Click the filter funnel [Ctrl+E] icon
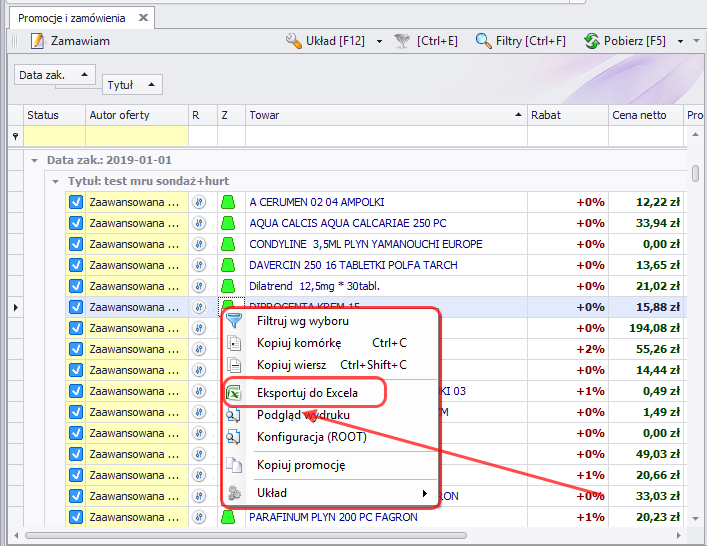Image resolution: width=707 pixels, height=546 pixels. pos(402,41)
